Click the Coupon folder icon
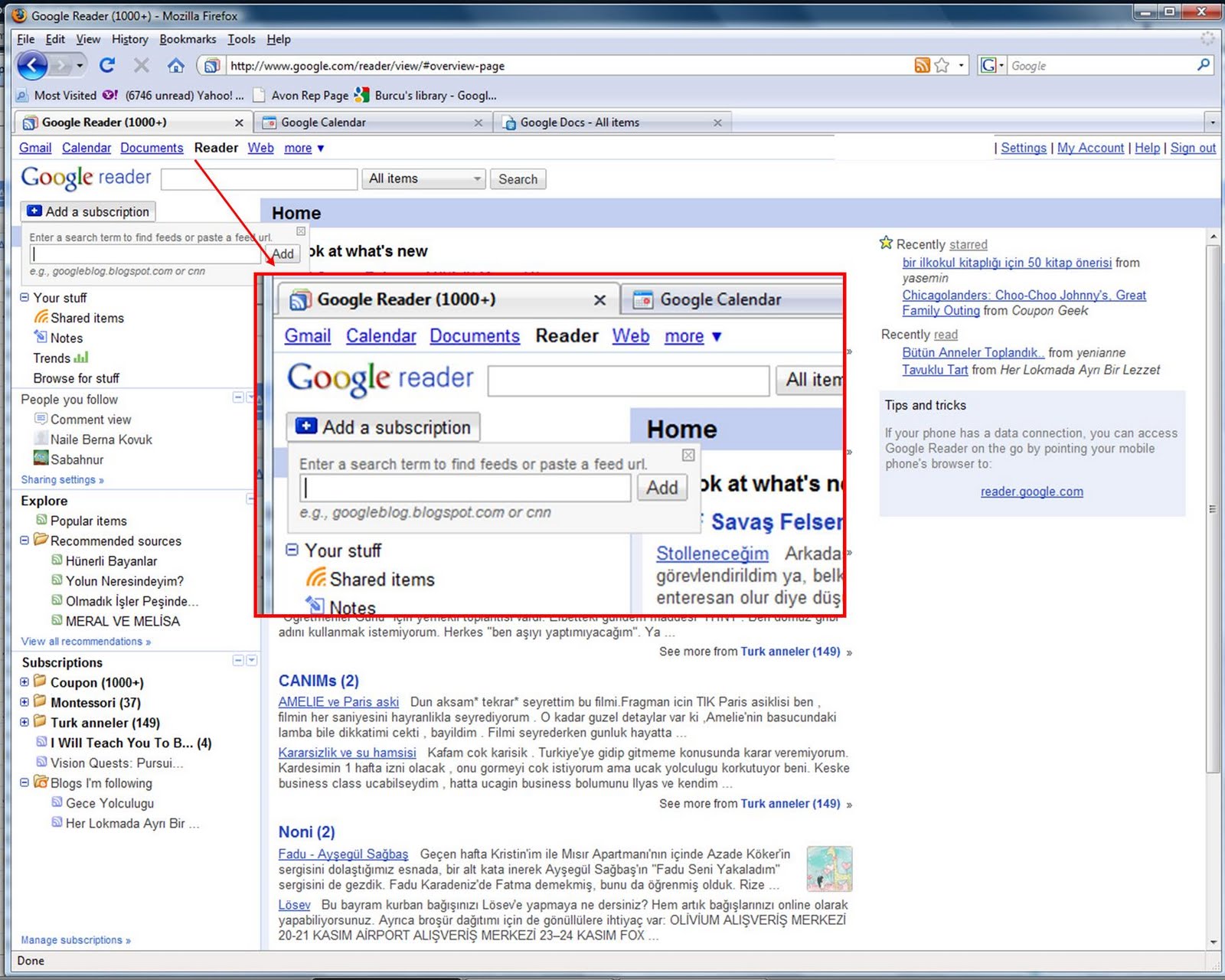 [x=40, y=681]
